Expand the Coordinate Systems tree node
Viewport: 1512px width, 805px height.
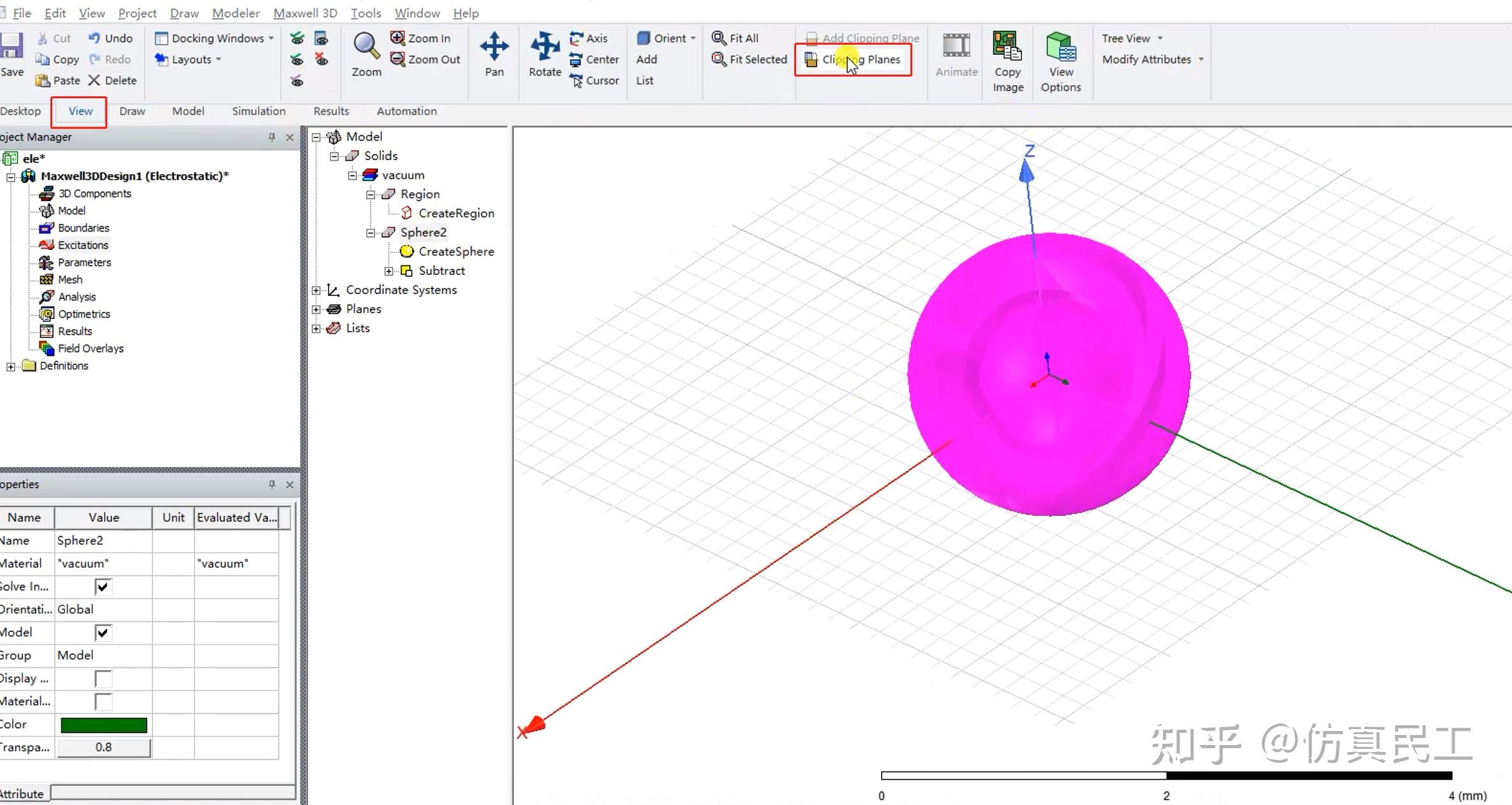pos(316,290)
